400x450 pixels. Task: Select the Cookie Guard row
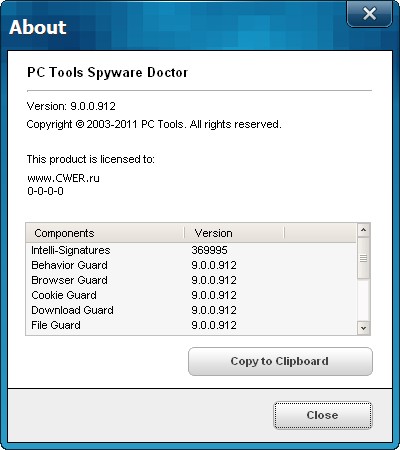[x=191, y=295]
